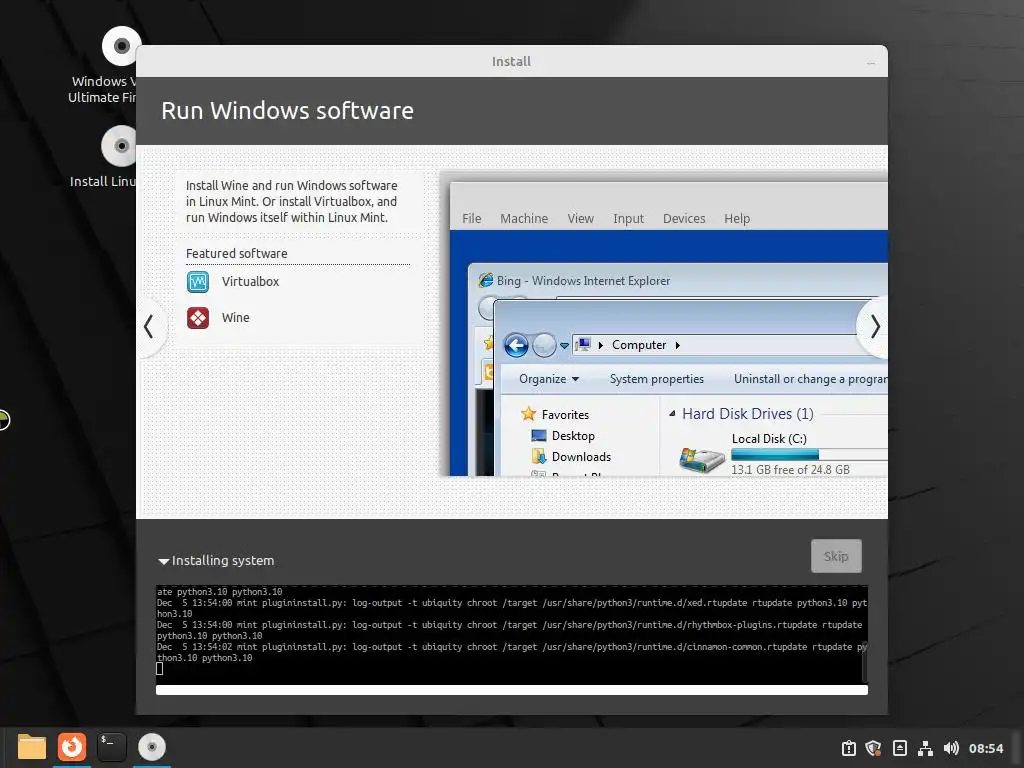Click Input menu in the slideshow screenshot
Viewport: 1024px width, 768px height.
(628, 219)
